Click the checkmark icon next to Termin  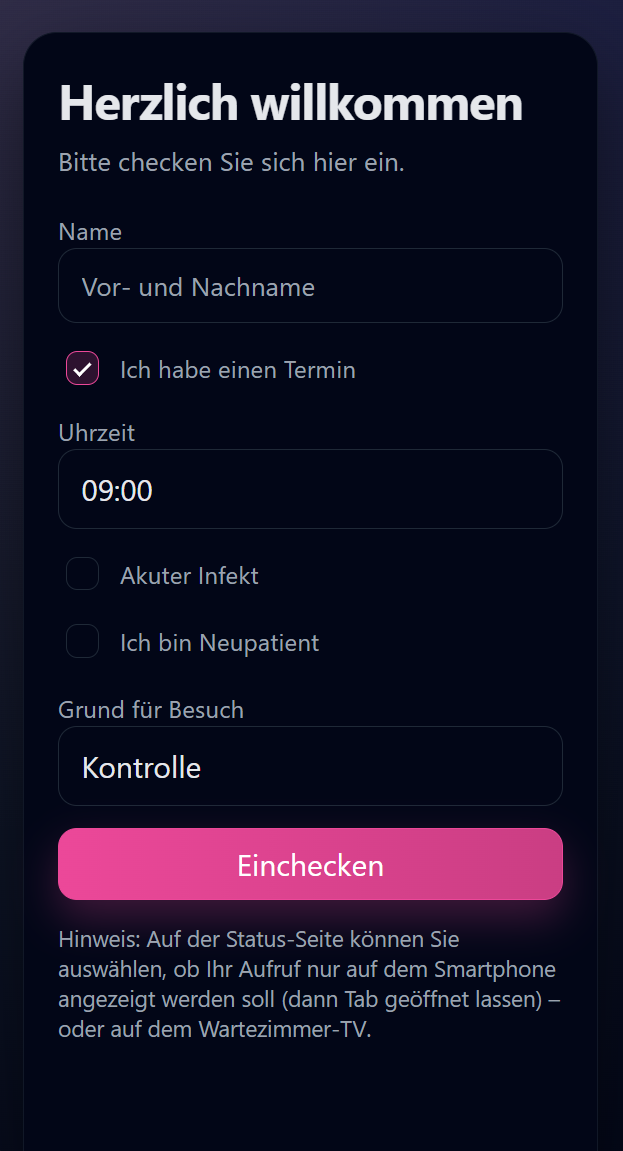pos(82,368)
